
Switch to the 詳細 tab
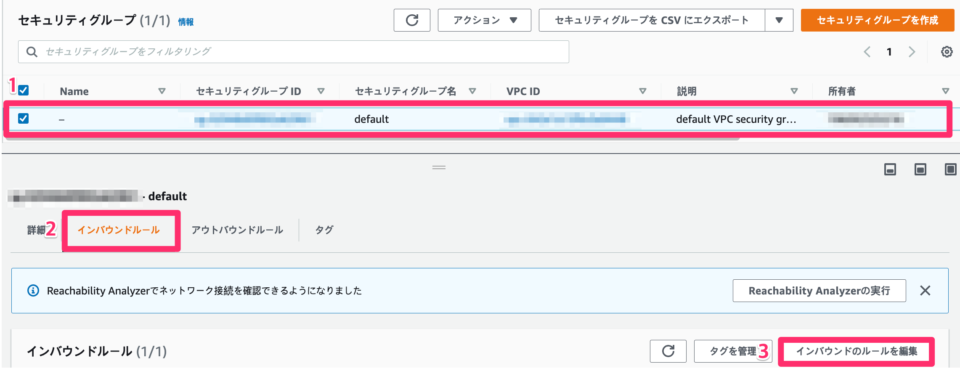click(36, 230)
